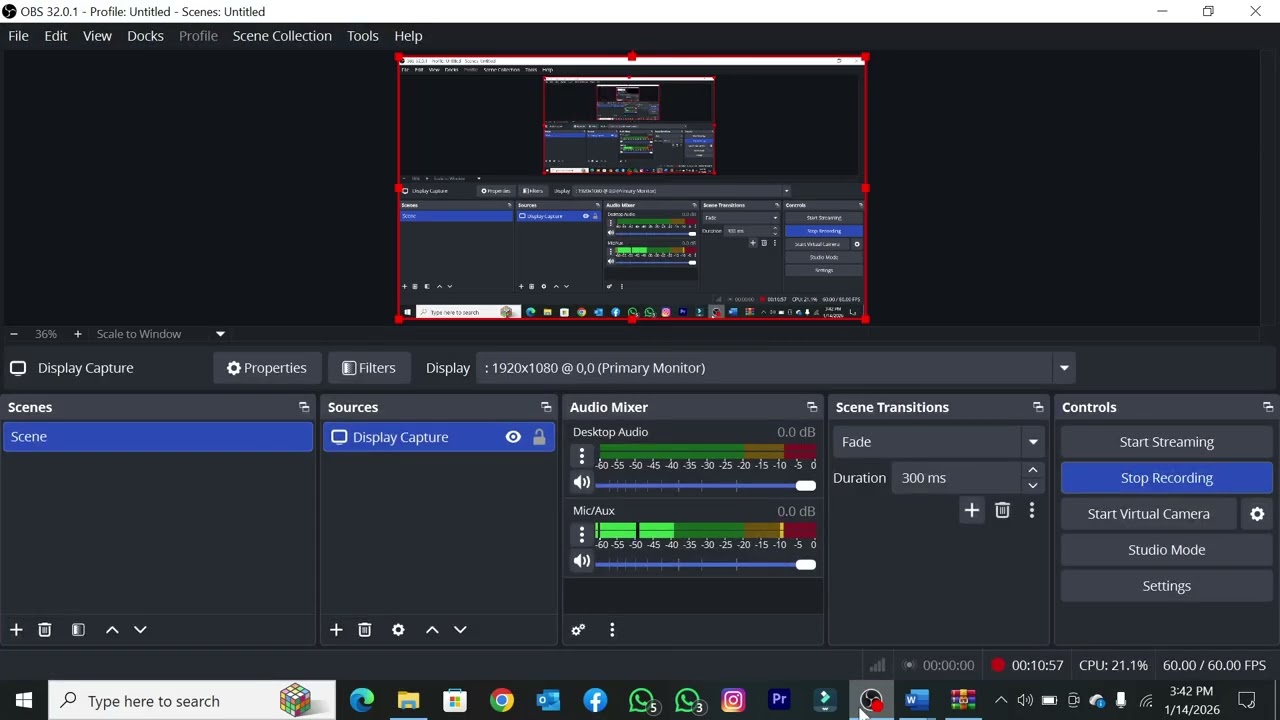Add a new source with plus icon

click(x=336, y=630)
